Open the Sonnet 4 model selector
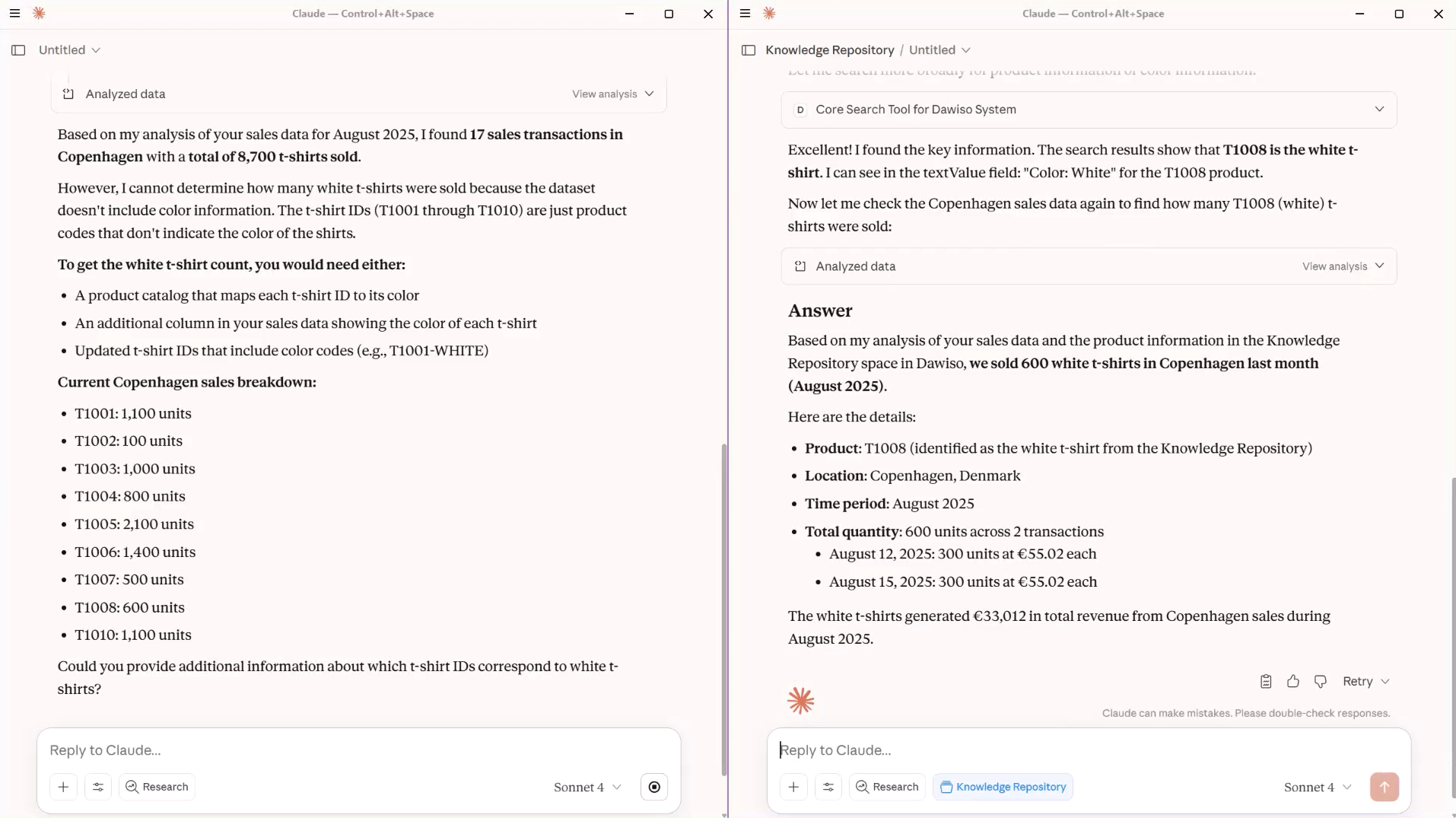 (x=1315, y=787)
